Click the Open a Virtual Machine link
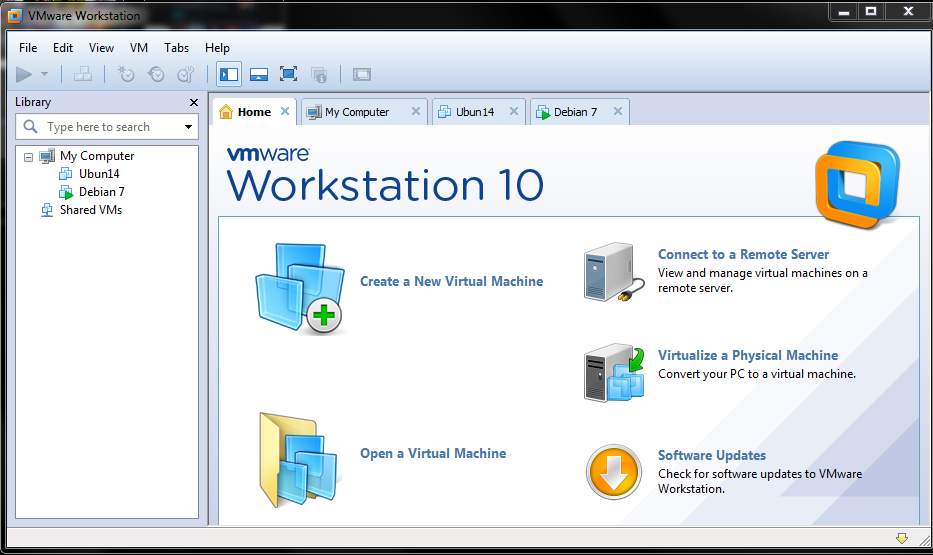Image resolution: width=933 pixels, height=555 pixels. [x=433, y=453]
